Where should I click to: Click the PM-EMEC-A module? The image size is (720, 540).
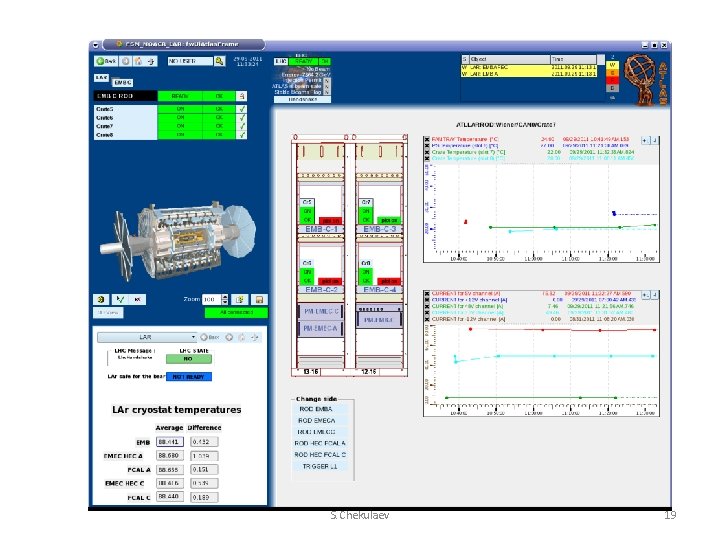pos(321,328)
